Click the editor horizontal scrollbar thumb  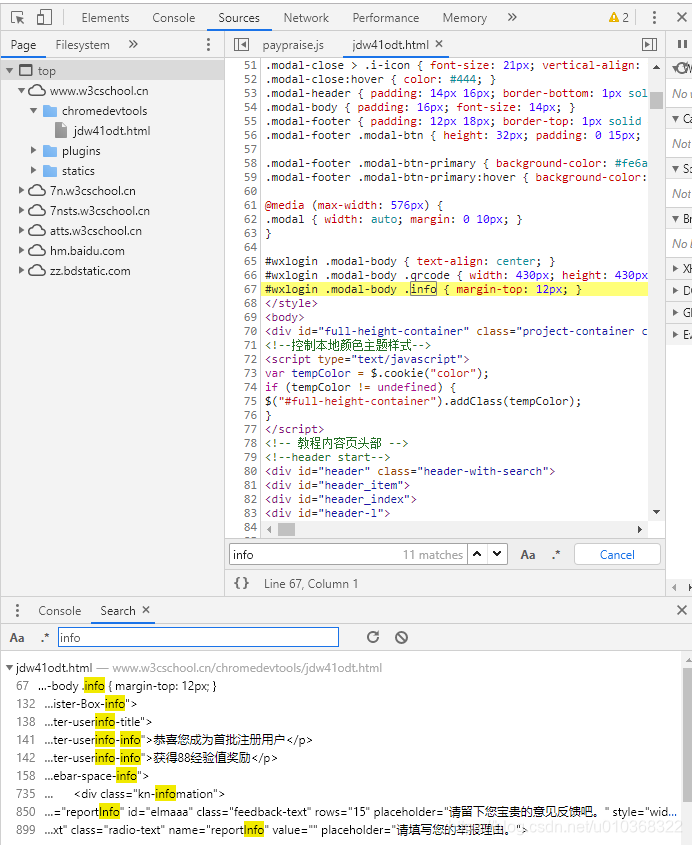coord(286,529)
